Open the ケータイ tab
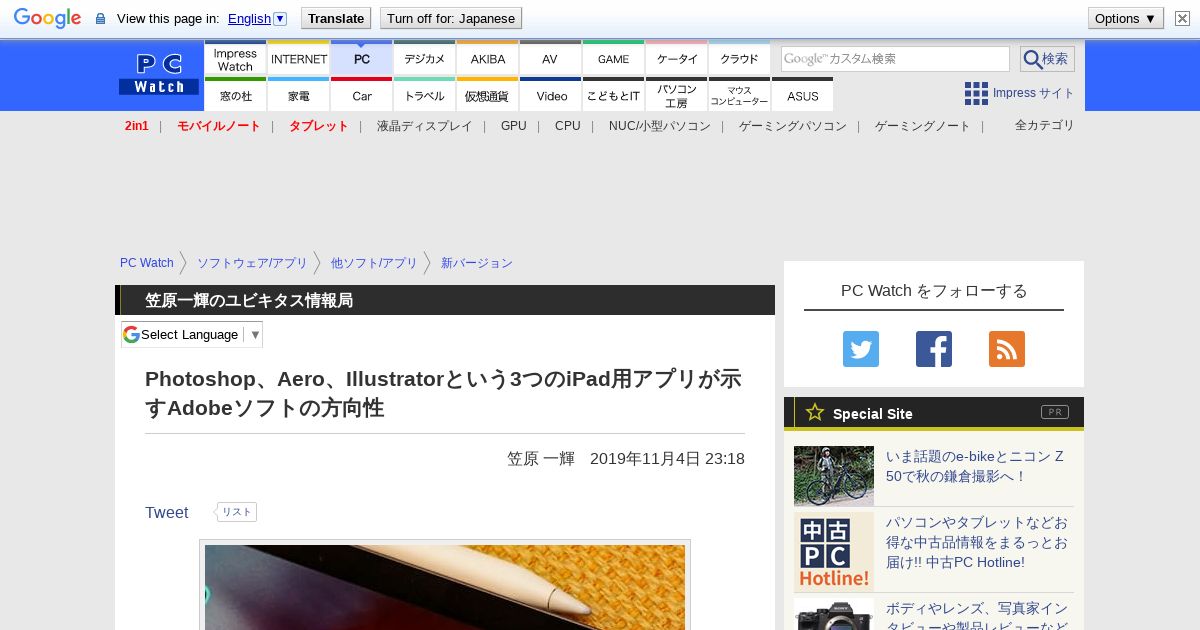This screenshot has width=1200, height=630. [676, 58]
